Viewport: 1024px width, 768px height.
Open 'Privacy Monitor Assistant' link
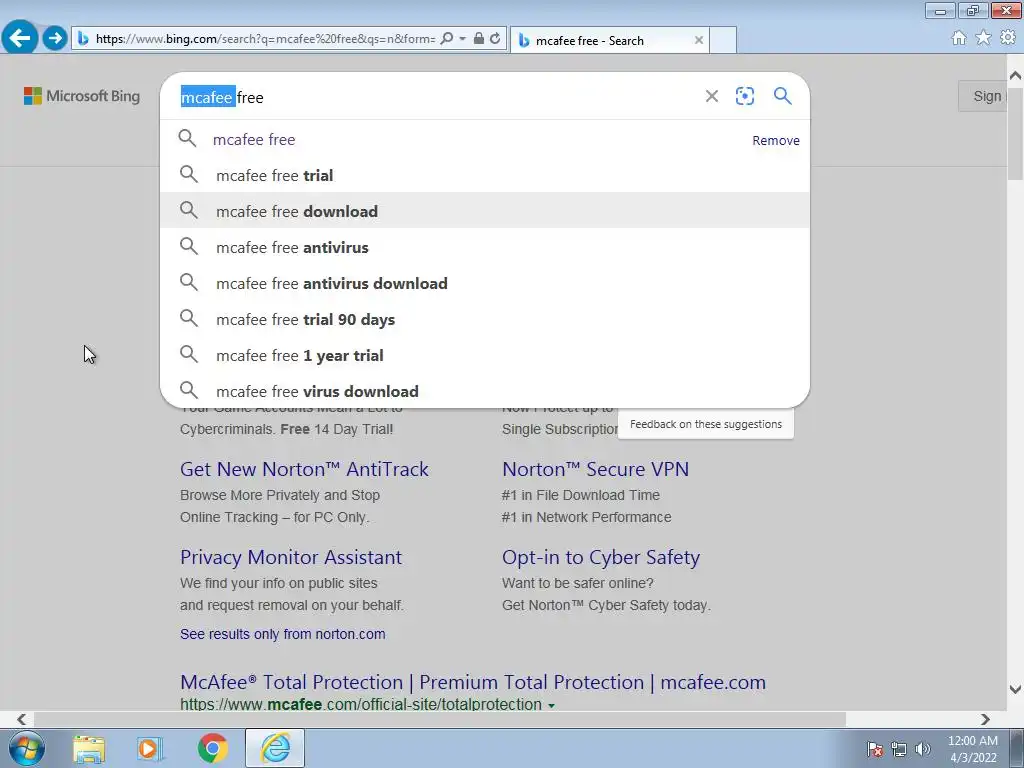tap(291, 557)
